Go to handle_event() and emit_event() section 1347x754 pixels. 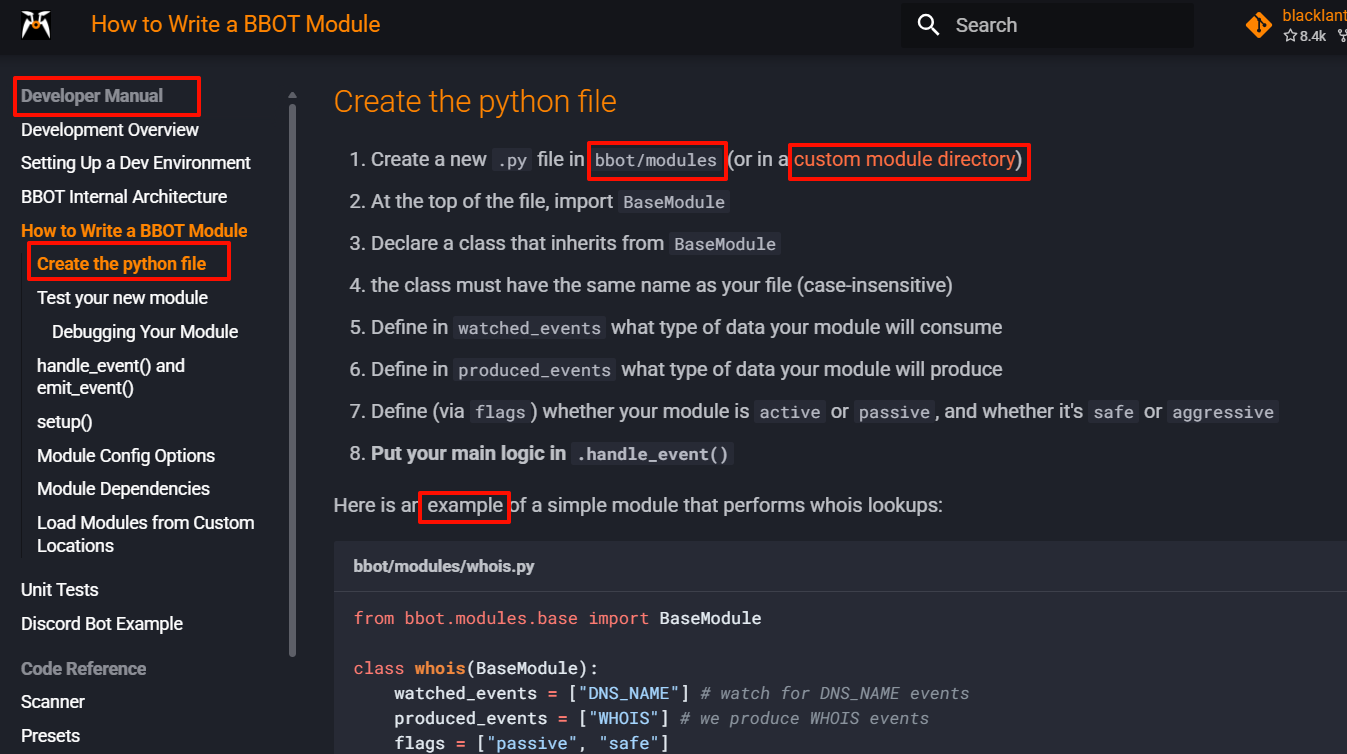[x=110, y=377]
